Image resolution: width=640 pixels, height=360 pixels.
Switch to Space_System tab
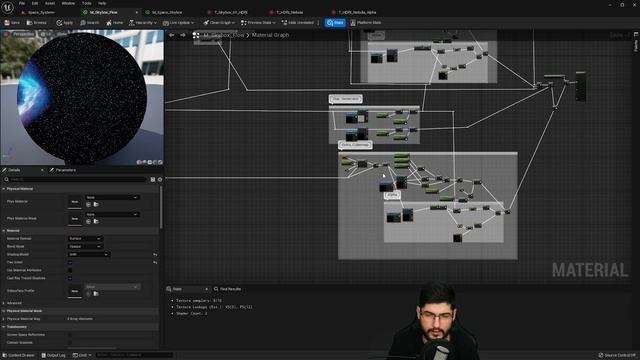point(39,13)
